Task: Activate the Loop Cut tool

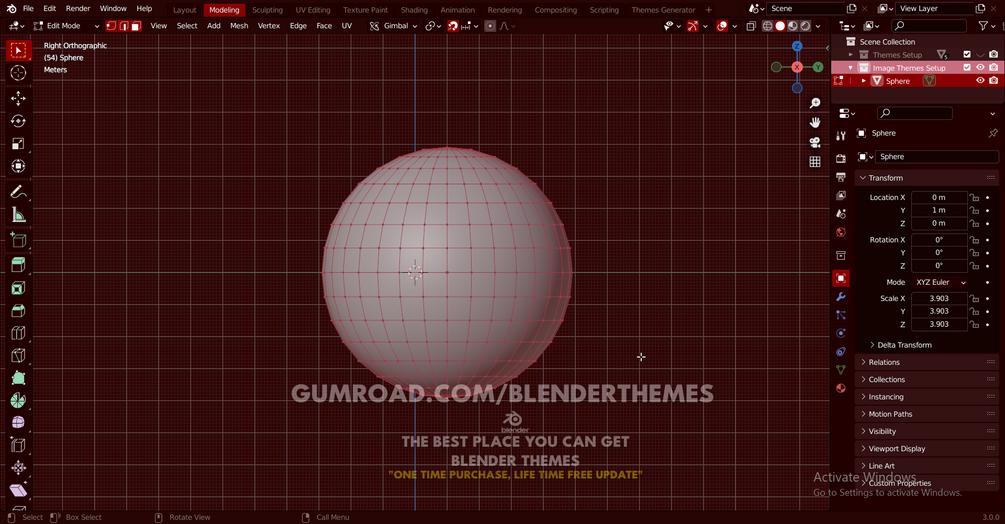Action: click(18, 333)
